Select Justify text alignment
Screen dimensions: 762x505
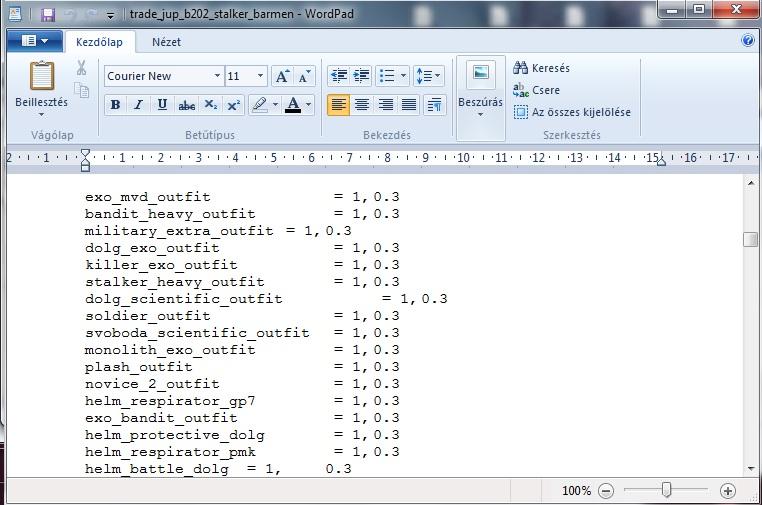click(x=409, y=104)
